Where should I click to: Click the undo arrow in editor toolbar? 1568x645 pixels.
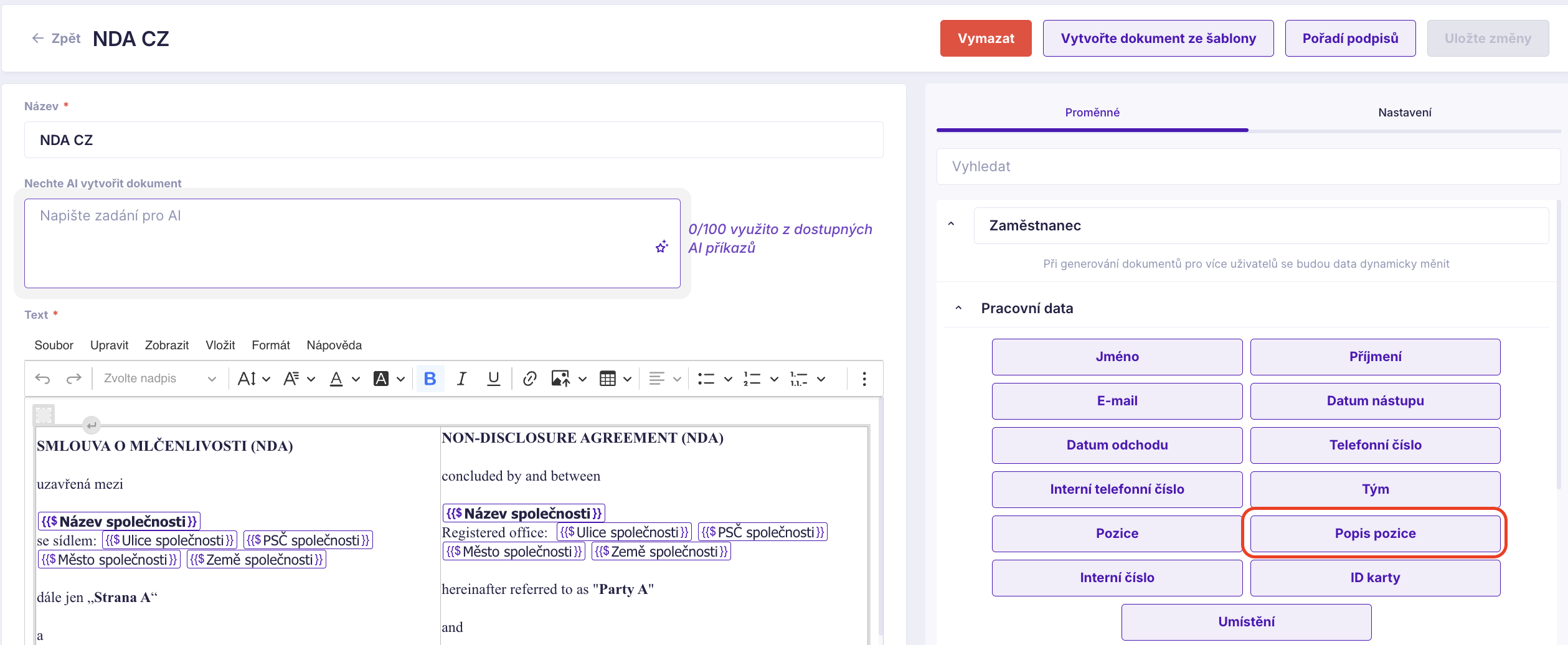pos(42,379)
